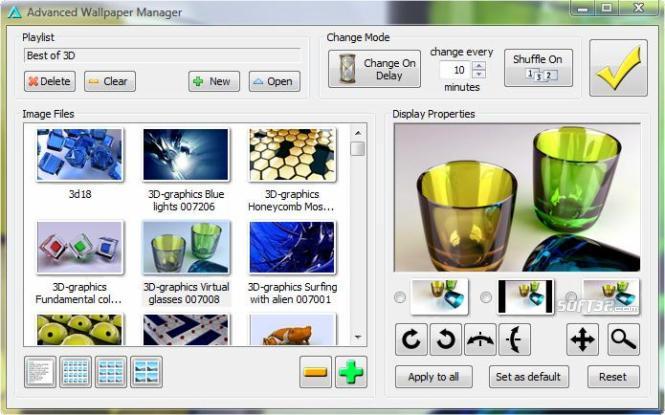
Task: Select the orange creature thumbnail
Action: pos(292,329)
